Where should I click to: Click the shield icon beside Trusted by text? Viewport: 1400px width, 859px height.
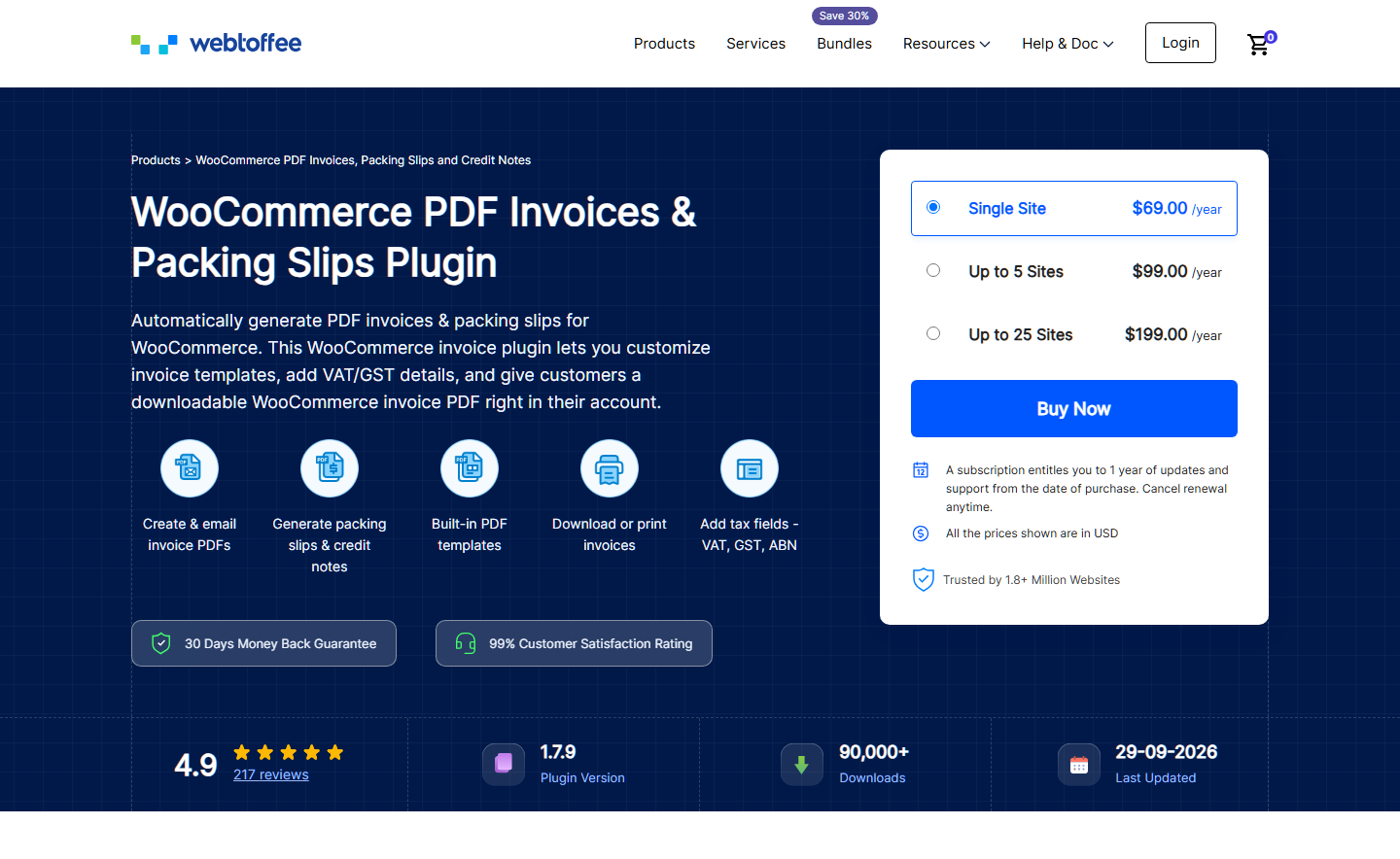pyautogui.click(x=924, y=579)
